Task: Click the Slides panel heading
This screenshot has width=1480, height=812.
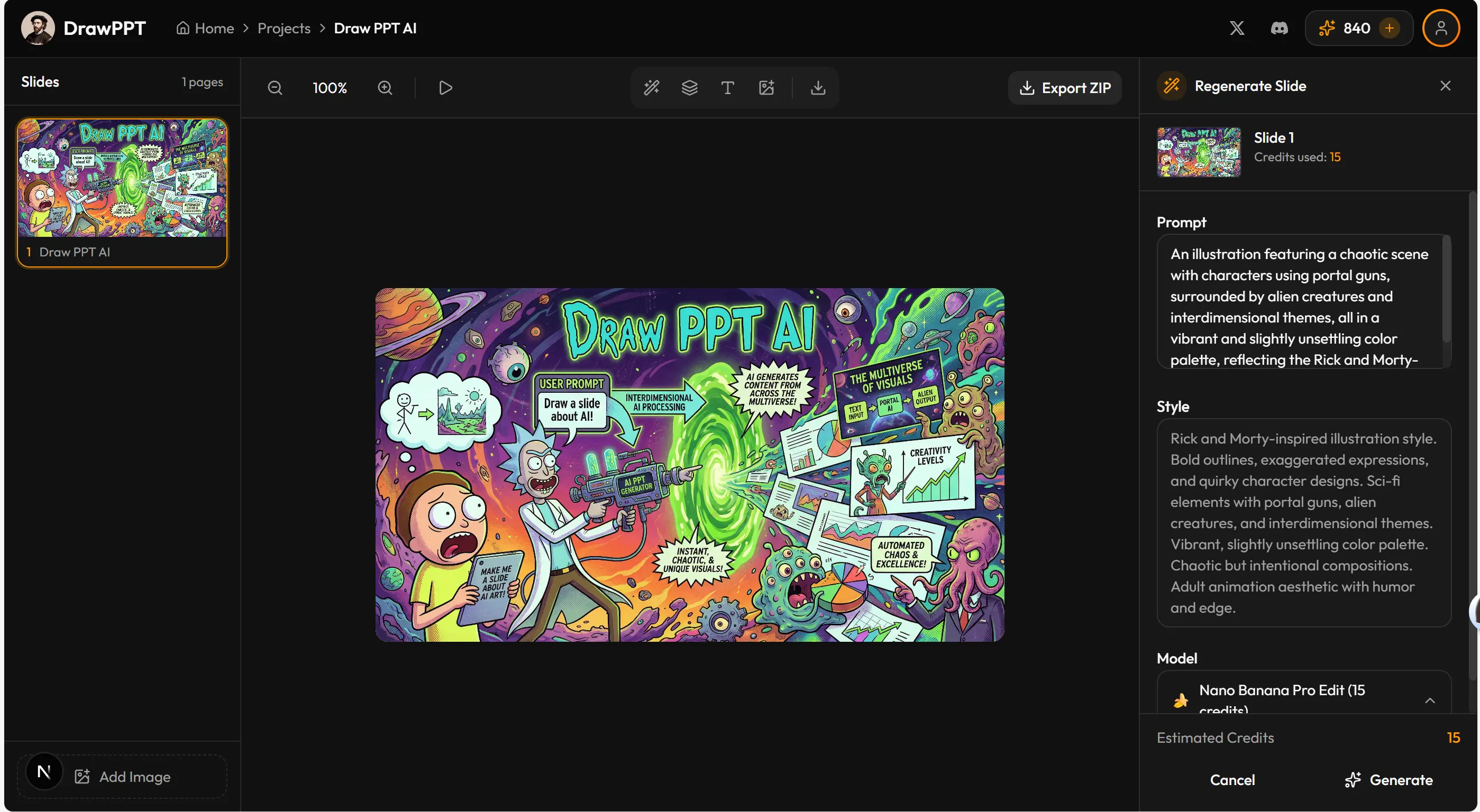Action: click(x=40, y=82)
